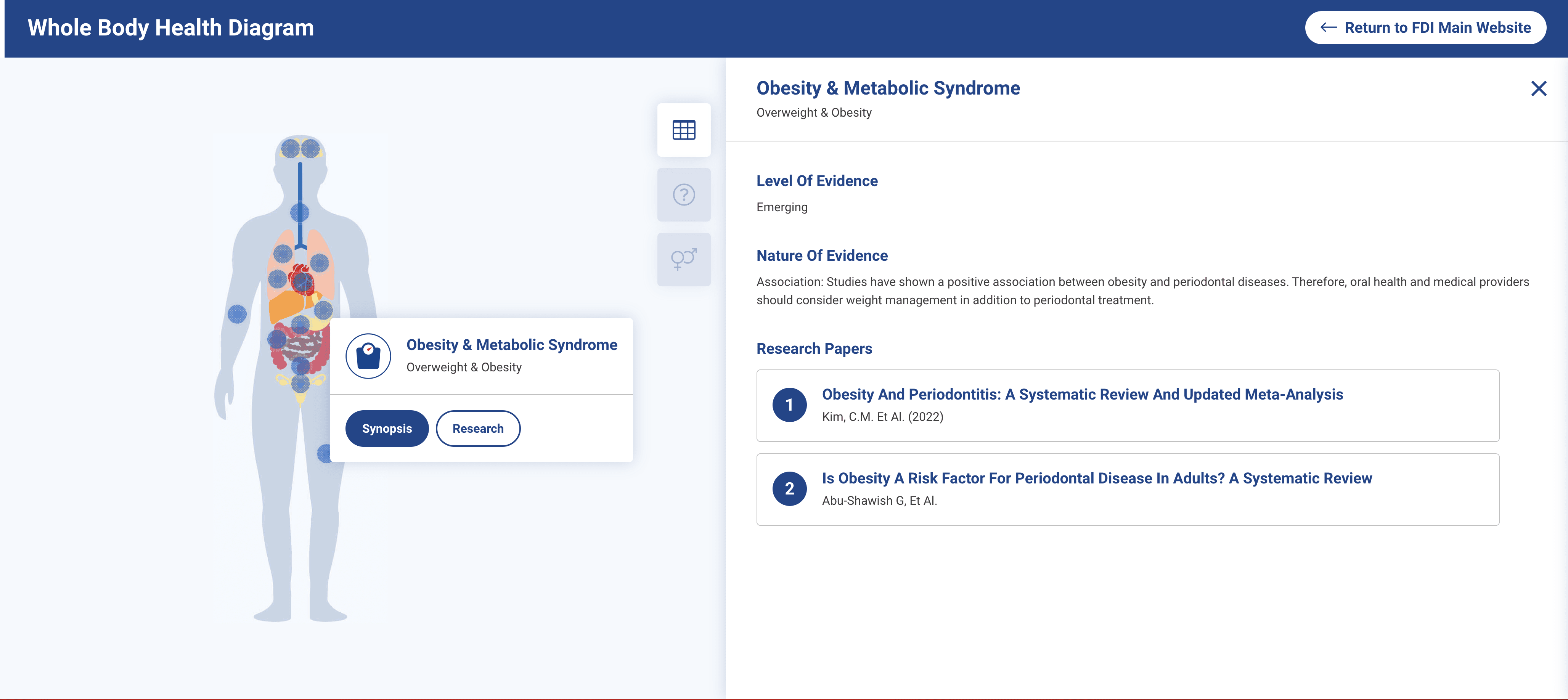Click the 'Nature Of Evidence' heading
Screen dimensions: 1568x700
(822, 256)
